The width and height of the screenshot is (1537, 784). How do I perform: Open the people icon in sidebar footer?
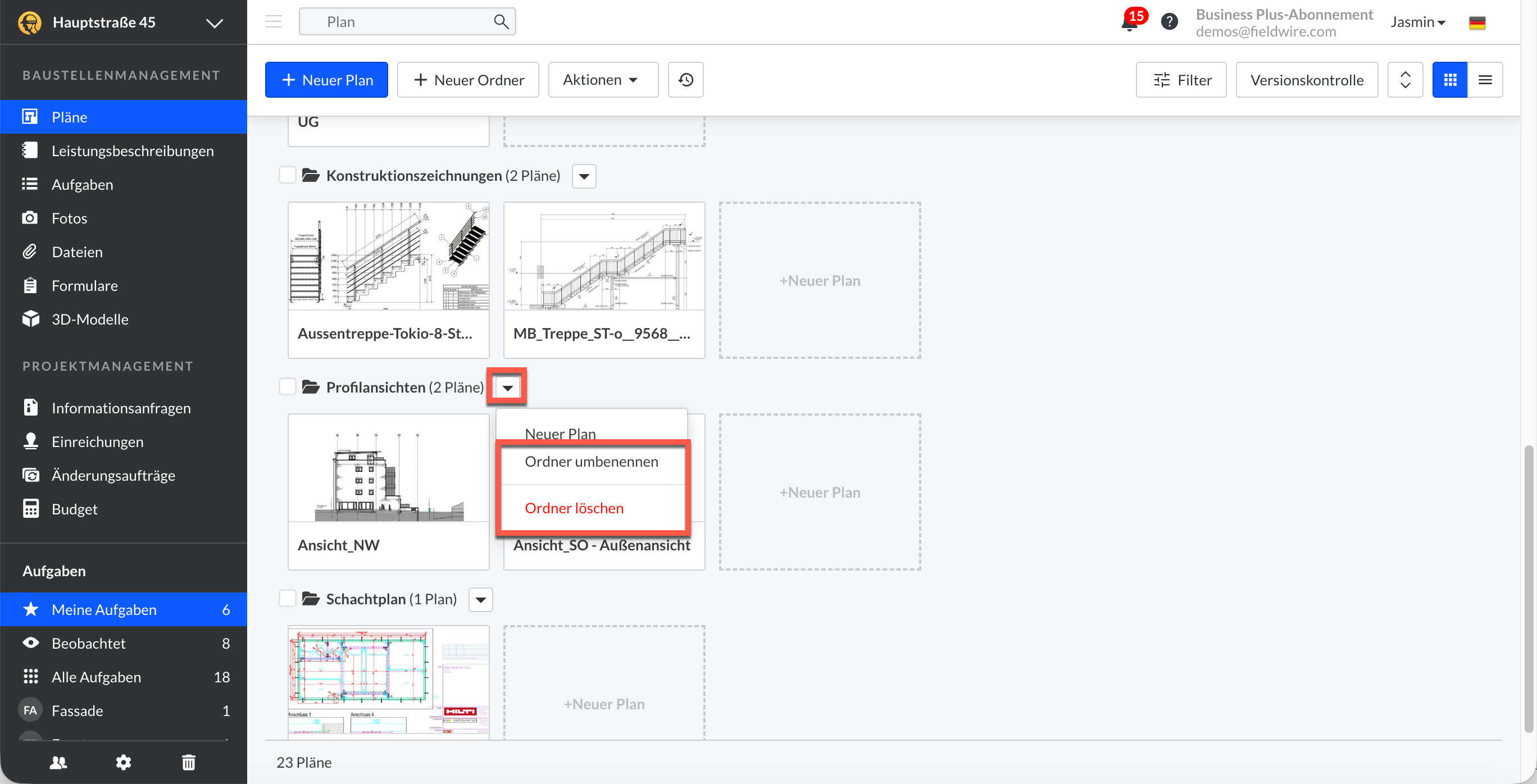[58, 762]
